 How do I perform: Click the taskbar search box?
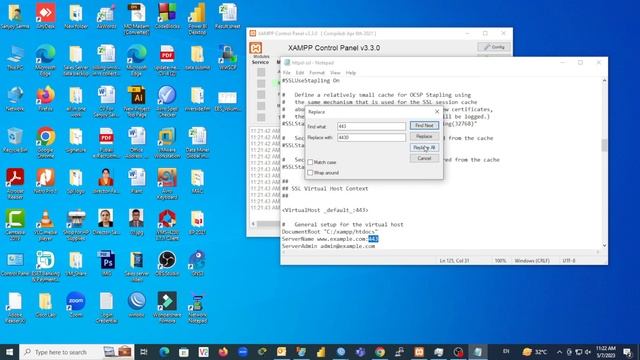tap(77, 352)
